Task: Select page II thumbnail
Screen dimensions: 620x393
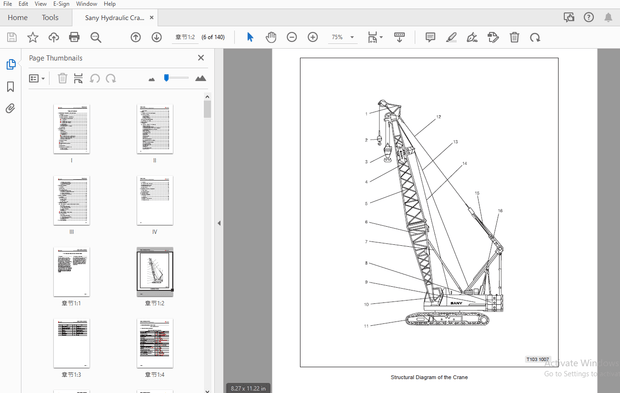Action: tap(155, 129)
